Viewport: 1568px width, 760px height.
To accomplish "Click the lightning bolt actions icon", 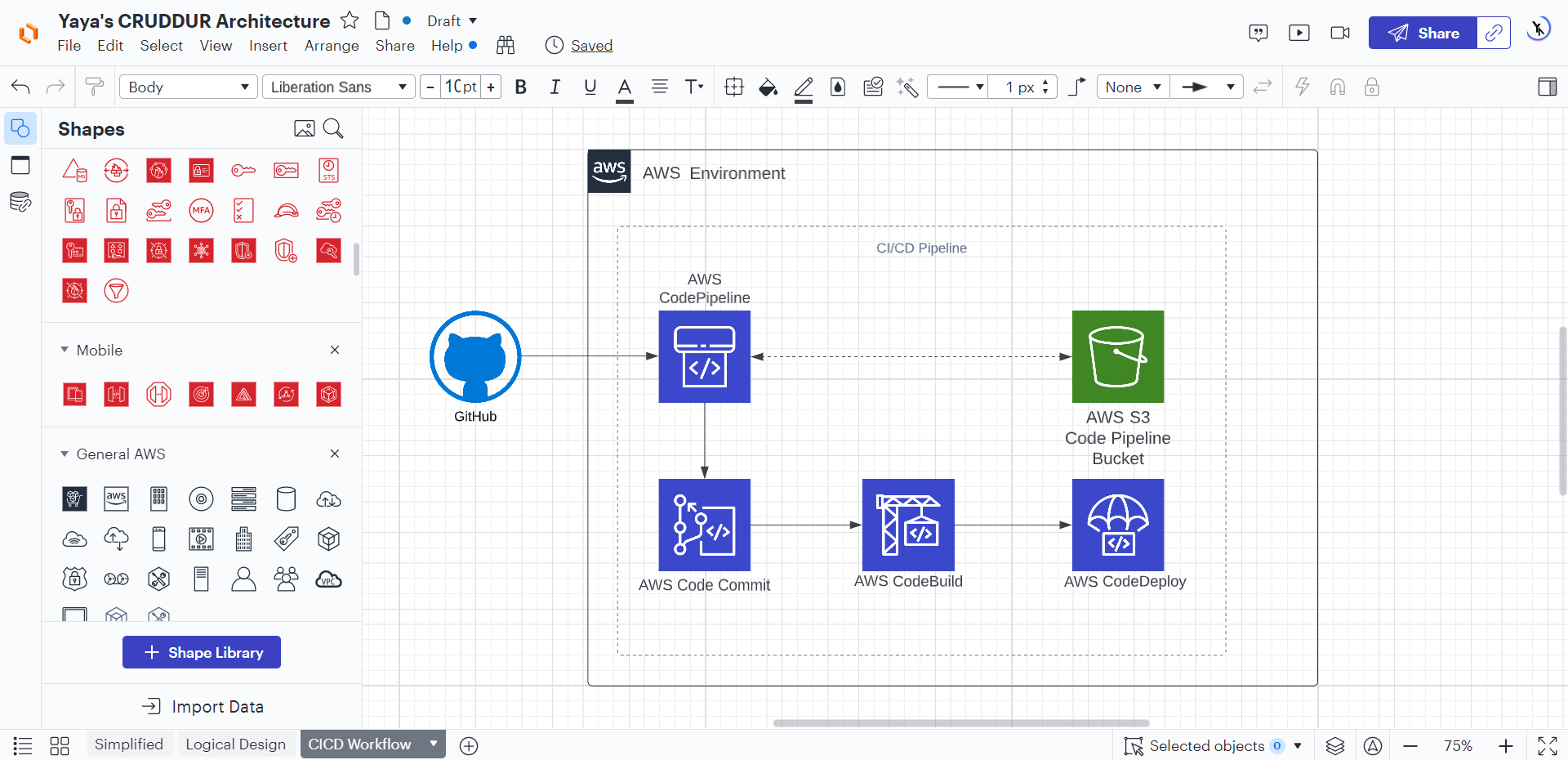I will (x=1303, y=87).
